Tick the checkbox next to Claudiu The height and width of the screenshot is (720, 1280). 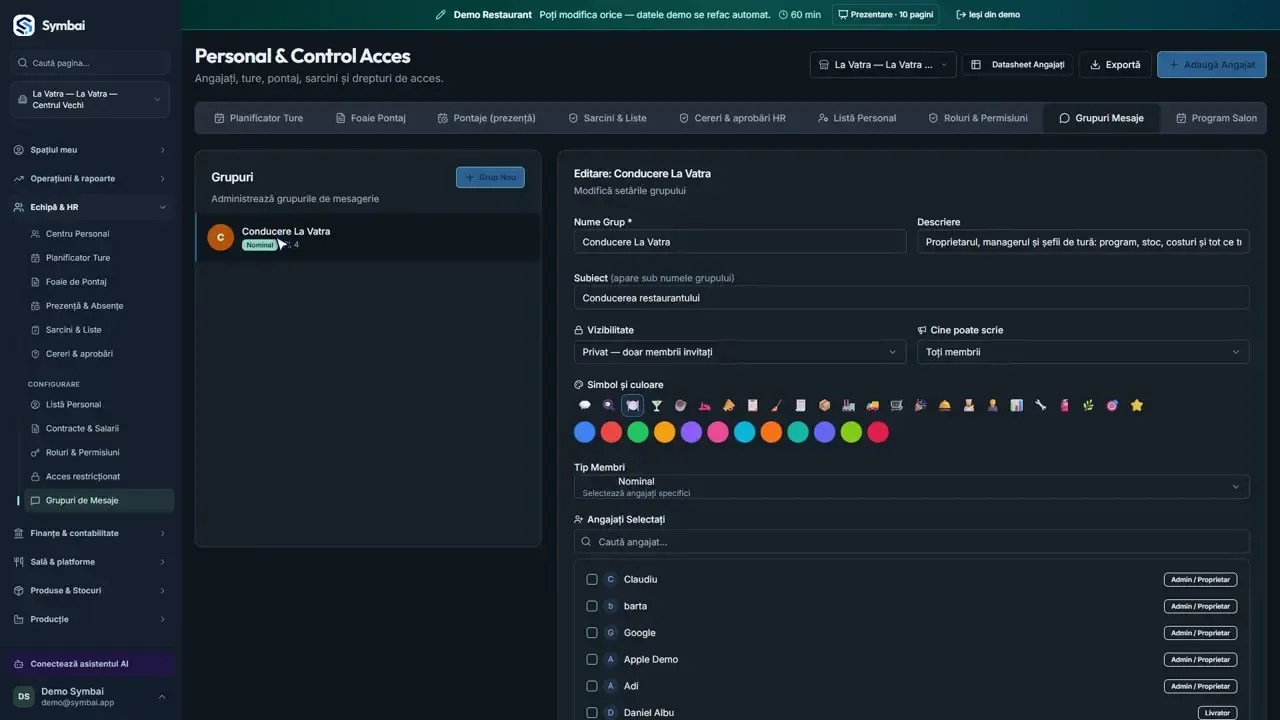pos(592,579)
